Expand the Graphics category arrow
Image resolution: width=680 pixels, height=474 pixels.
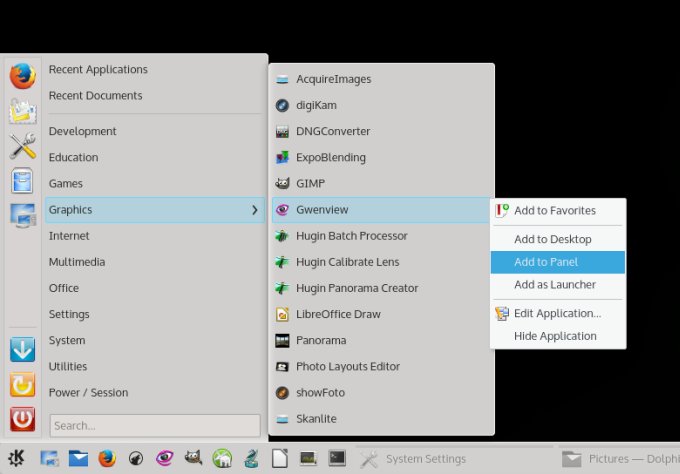[x=255, y=210]
